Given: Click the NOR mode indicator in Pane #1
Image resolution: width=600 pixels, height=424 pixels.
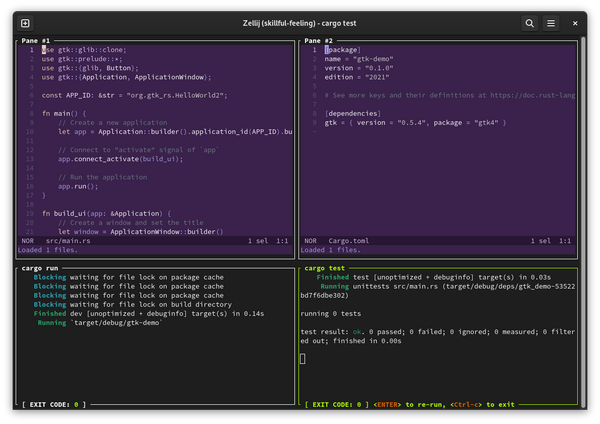Looking at the screenshot, I should pos(28,241).
